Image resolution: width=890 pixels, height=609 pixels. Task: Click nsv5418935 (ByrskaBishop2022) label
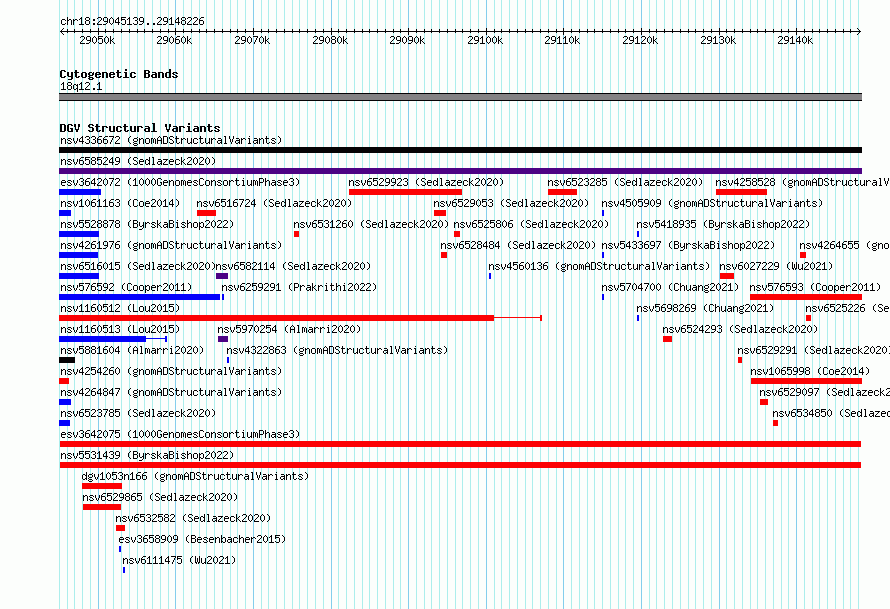723,224
